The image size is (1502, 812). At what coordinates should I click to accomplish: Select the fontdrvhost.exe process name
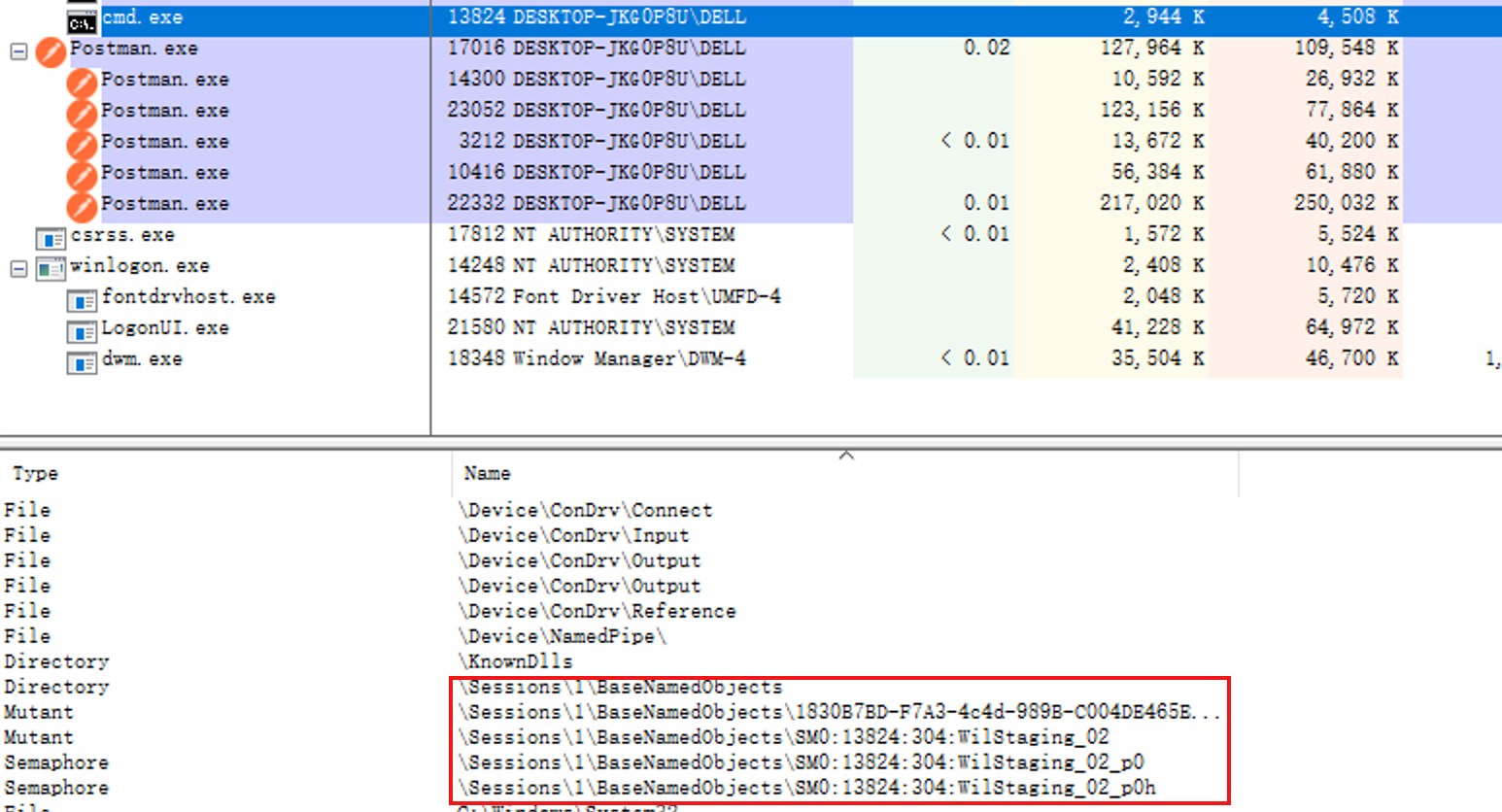pos(188,296)
